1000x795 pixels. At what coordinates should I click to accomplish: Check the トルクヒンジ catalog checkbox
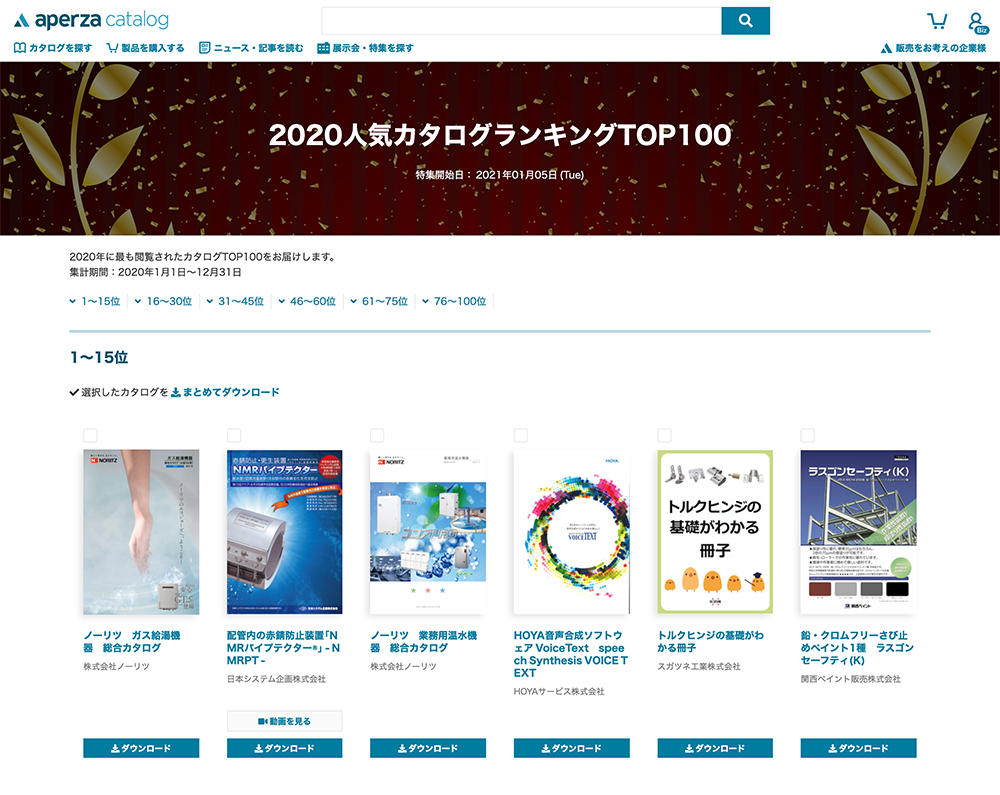pyautogui.click(x=665, y=435)
